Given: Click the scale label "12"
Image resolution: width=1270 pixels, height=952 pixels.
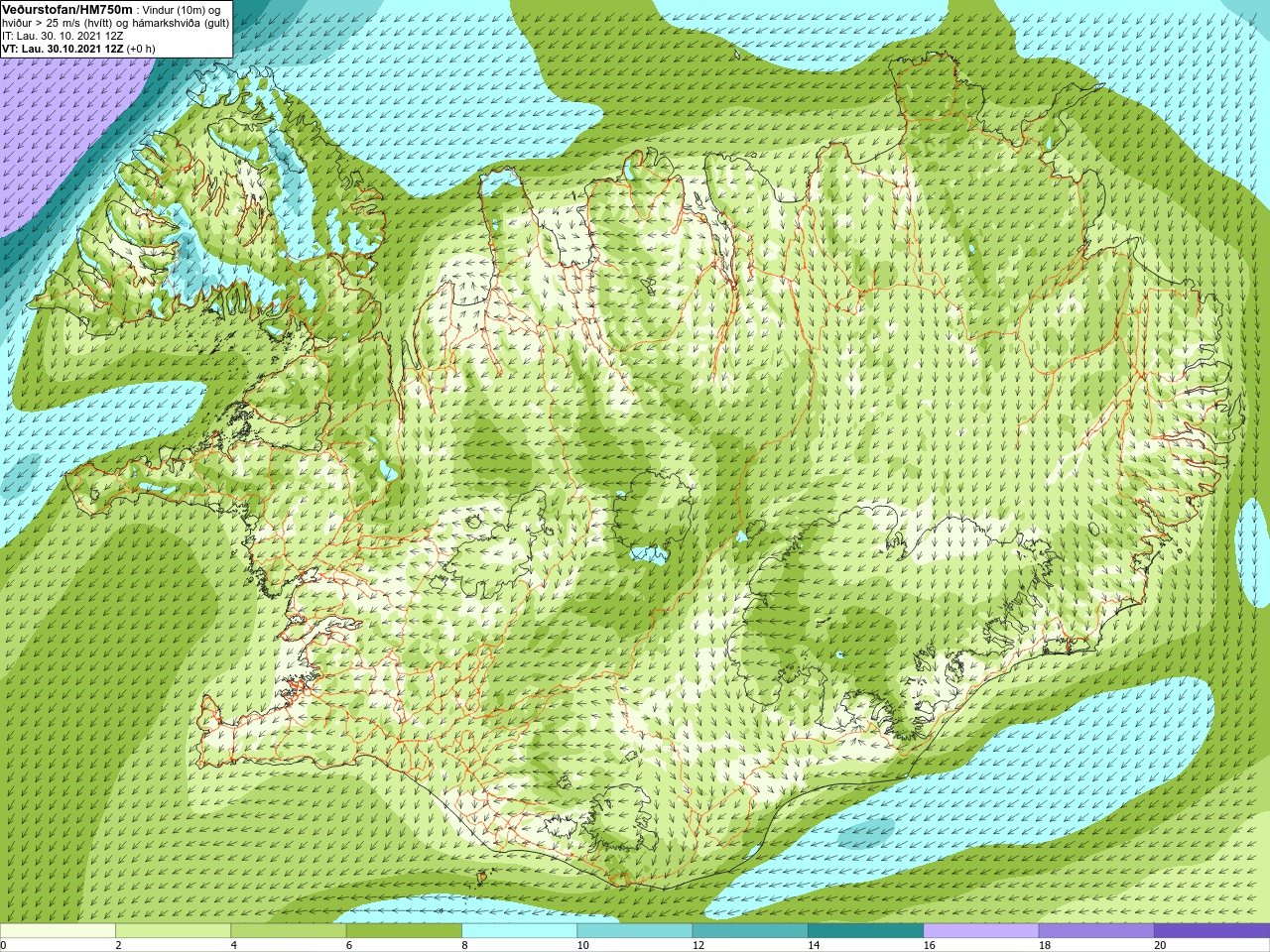Looking at the screenshot, I should click(x=698, y=945).
